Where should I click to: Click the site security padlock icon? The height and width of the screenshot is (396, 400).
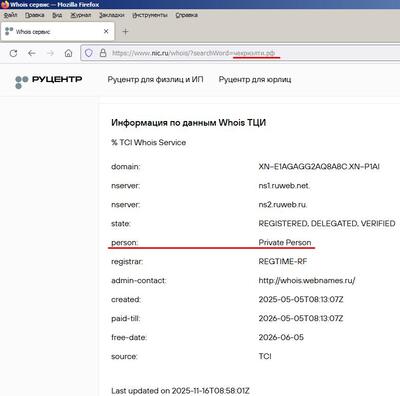click(x=103, y=53)
